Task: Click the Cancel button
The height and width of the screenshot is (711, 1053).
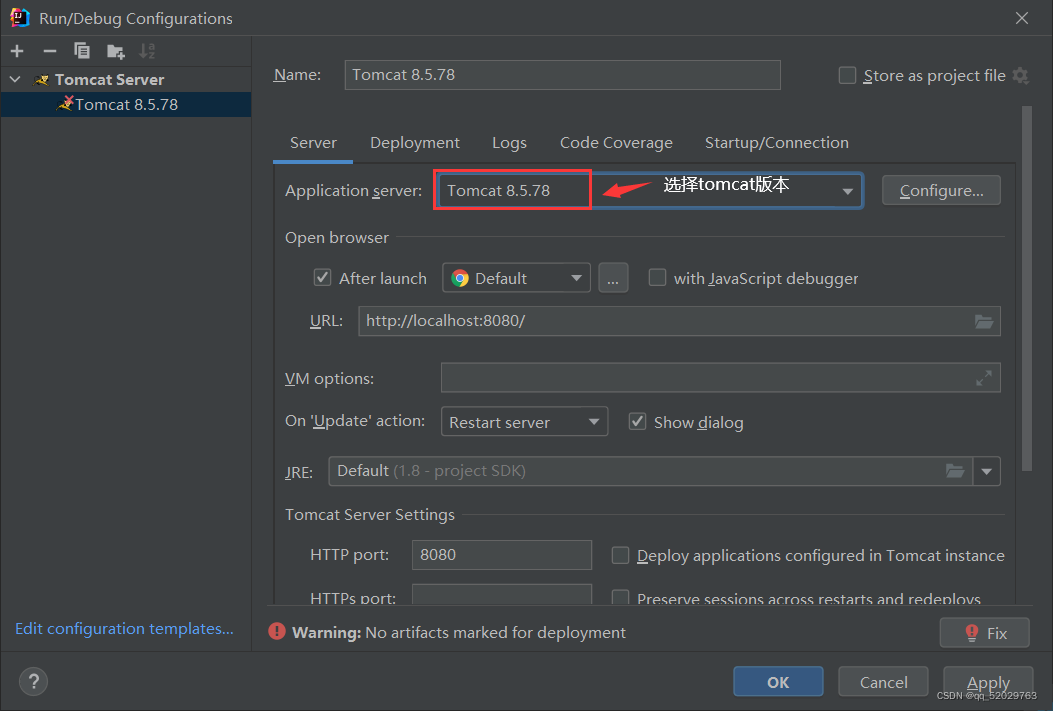Action: click(x=884, y=682)
